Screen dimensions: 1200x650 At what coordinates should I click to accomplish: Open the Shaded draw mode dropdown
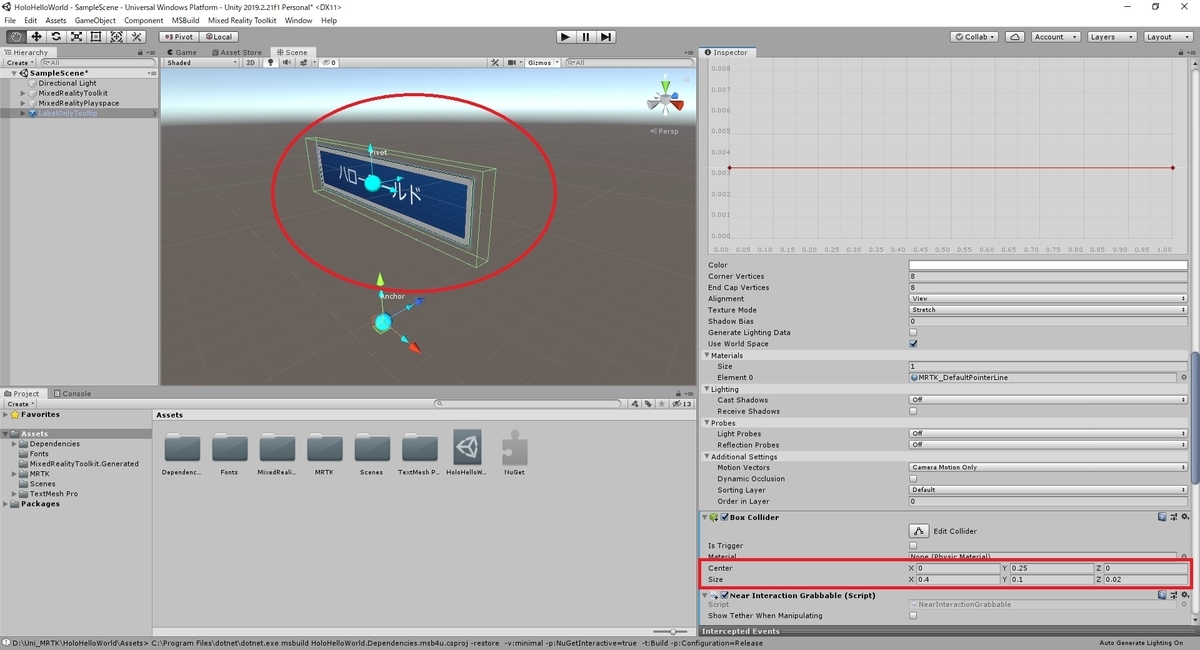point(202,62)
